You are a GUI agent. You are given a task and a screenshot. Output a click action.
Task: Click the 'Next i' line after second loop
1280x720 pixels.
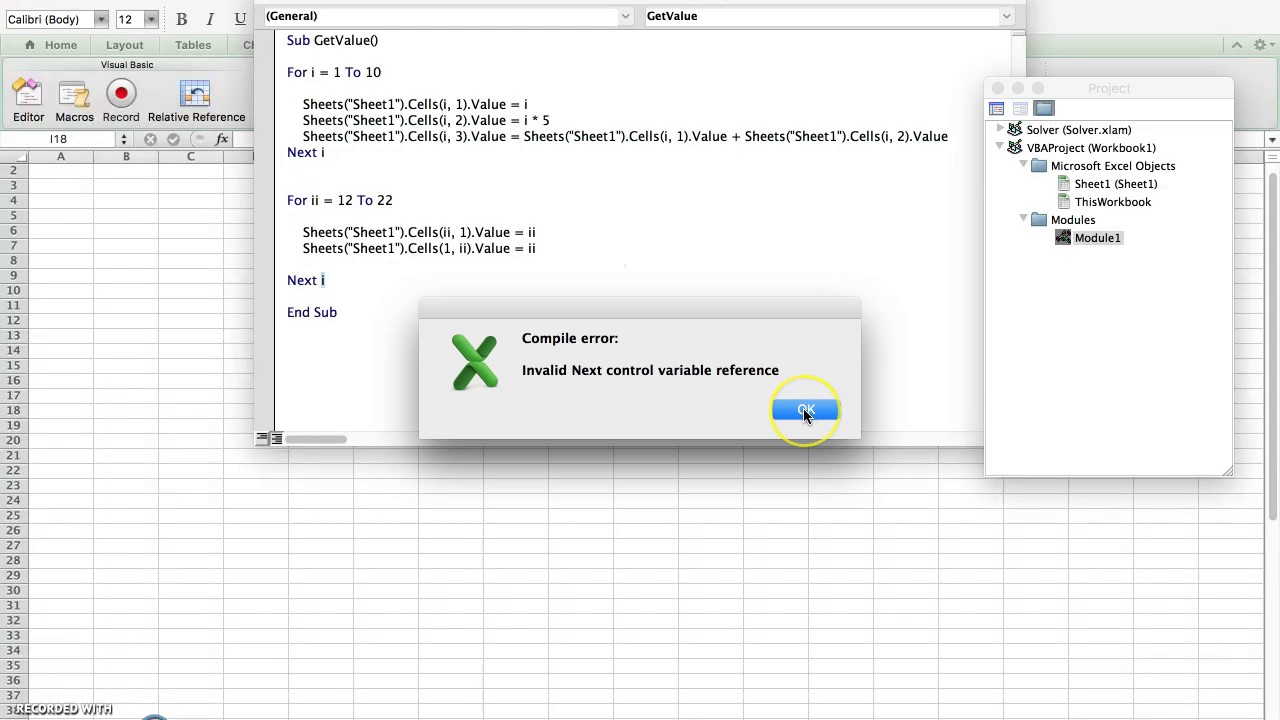tap(306, 280)
